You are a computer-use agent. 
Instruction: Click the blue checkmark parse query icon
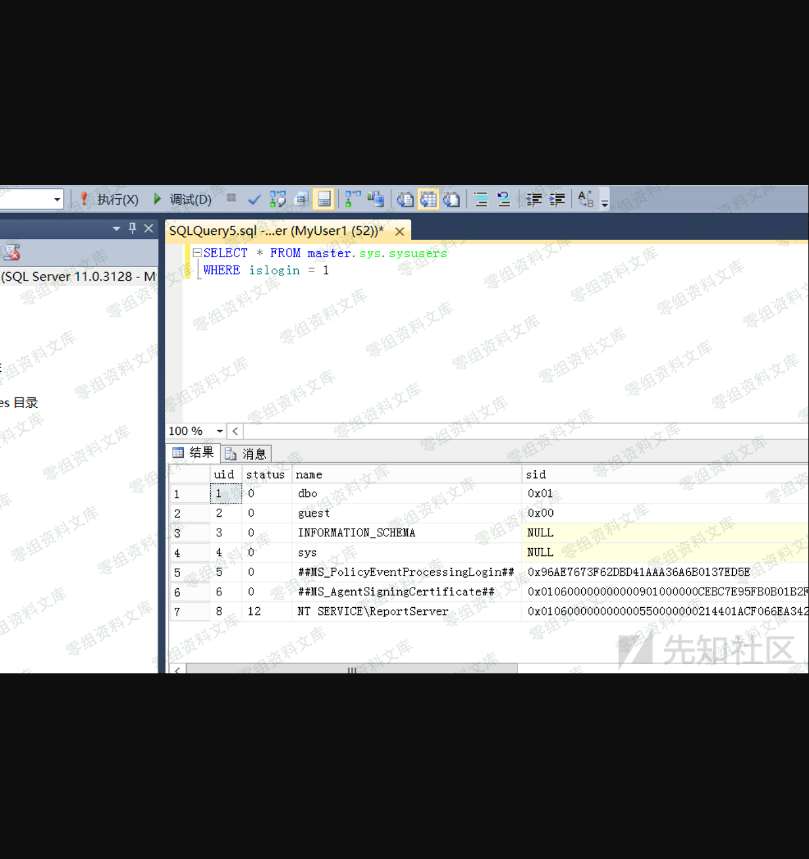(x=255, y=200)
